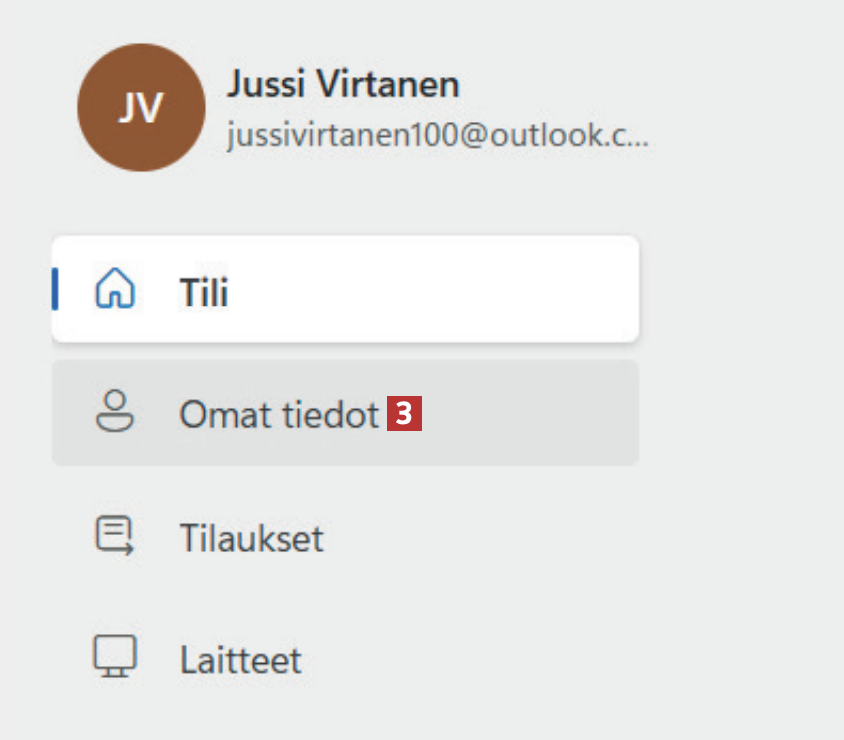
Task: Click the monitor icon beside Laitteet
Action: pos(114,658)
